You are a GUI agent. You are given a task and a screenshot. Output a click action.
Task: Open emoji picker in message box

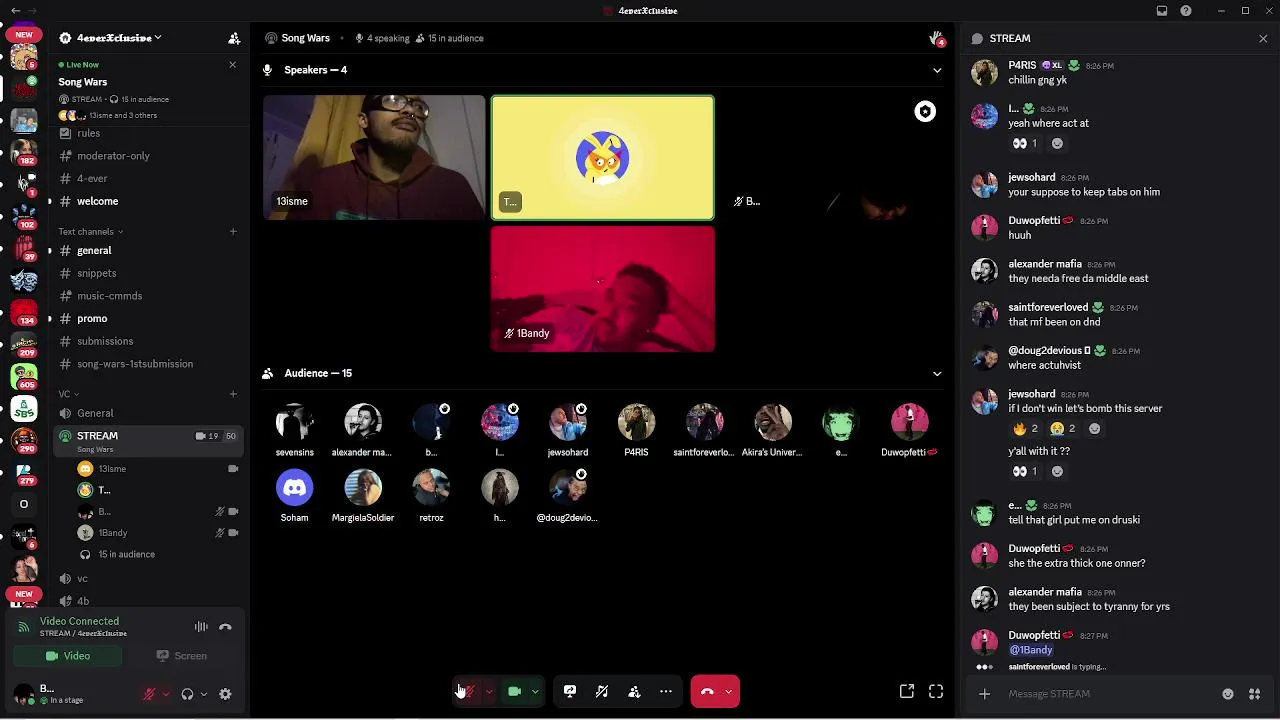[1228, 694]
